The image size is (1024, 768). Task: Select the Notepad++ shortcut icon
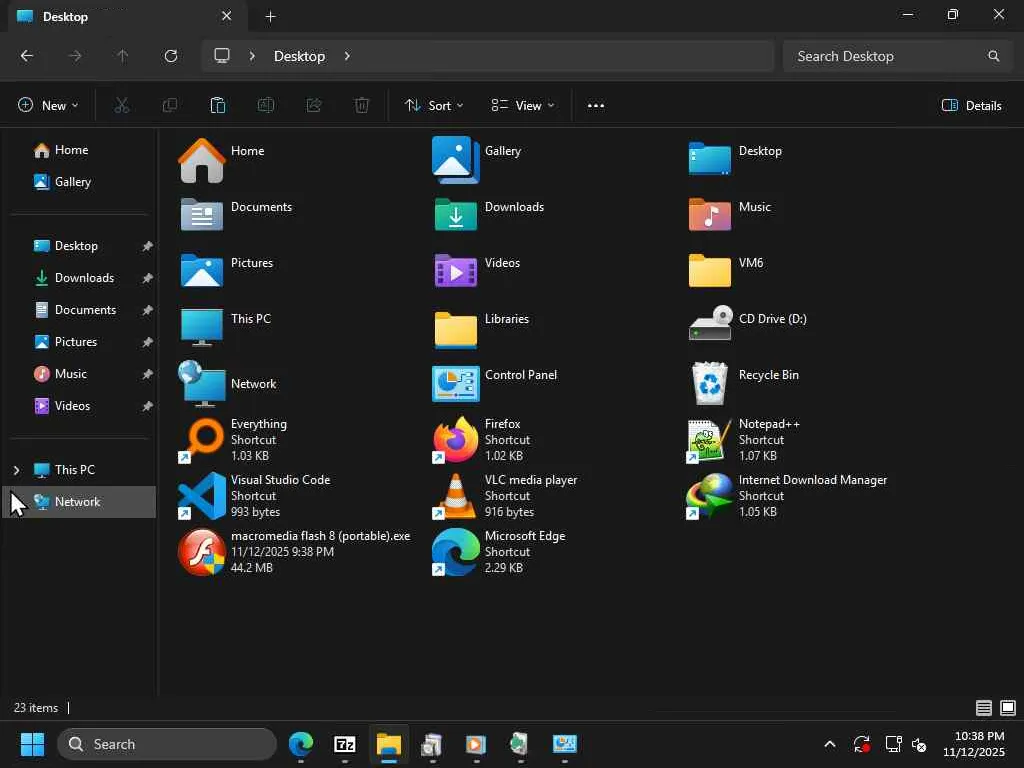[709, 440]
